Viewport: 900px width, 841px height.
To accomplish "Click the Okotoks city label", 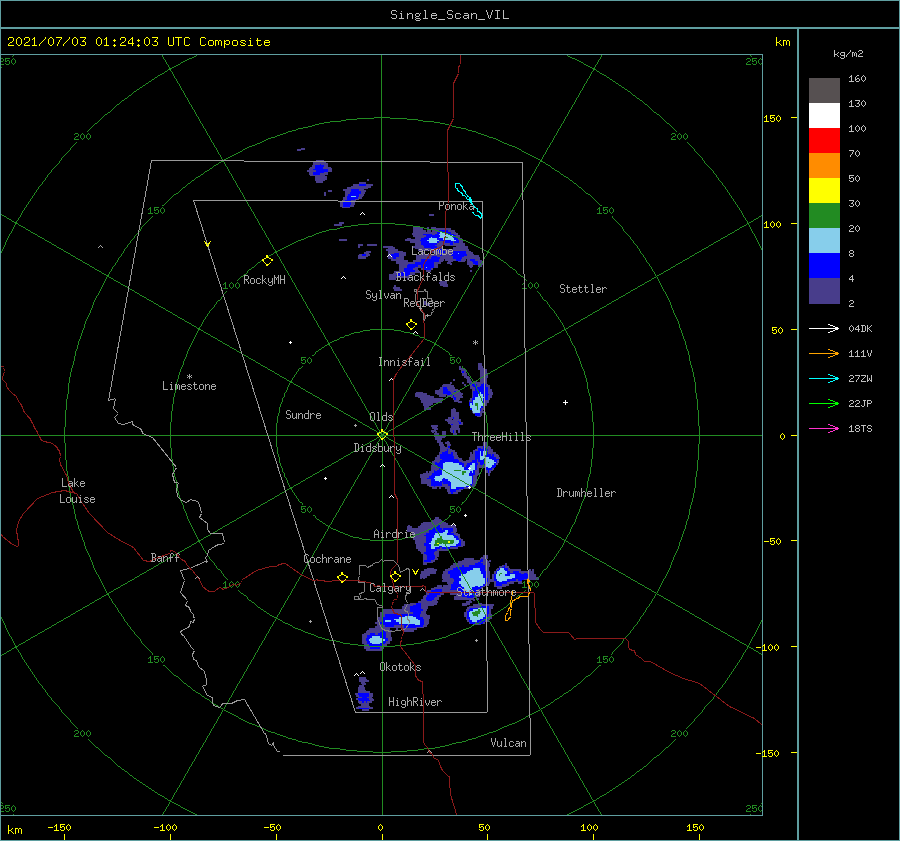I will click(x=400, y=667).
